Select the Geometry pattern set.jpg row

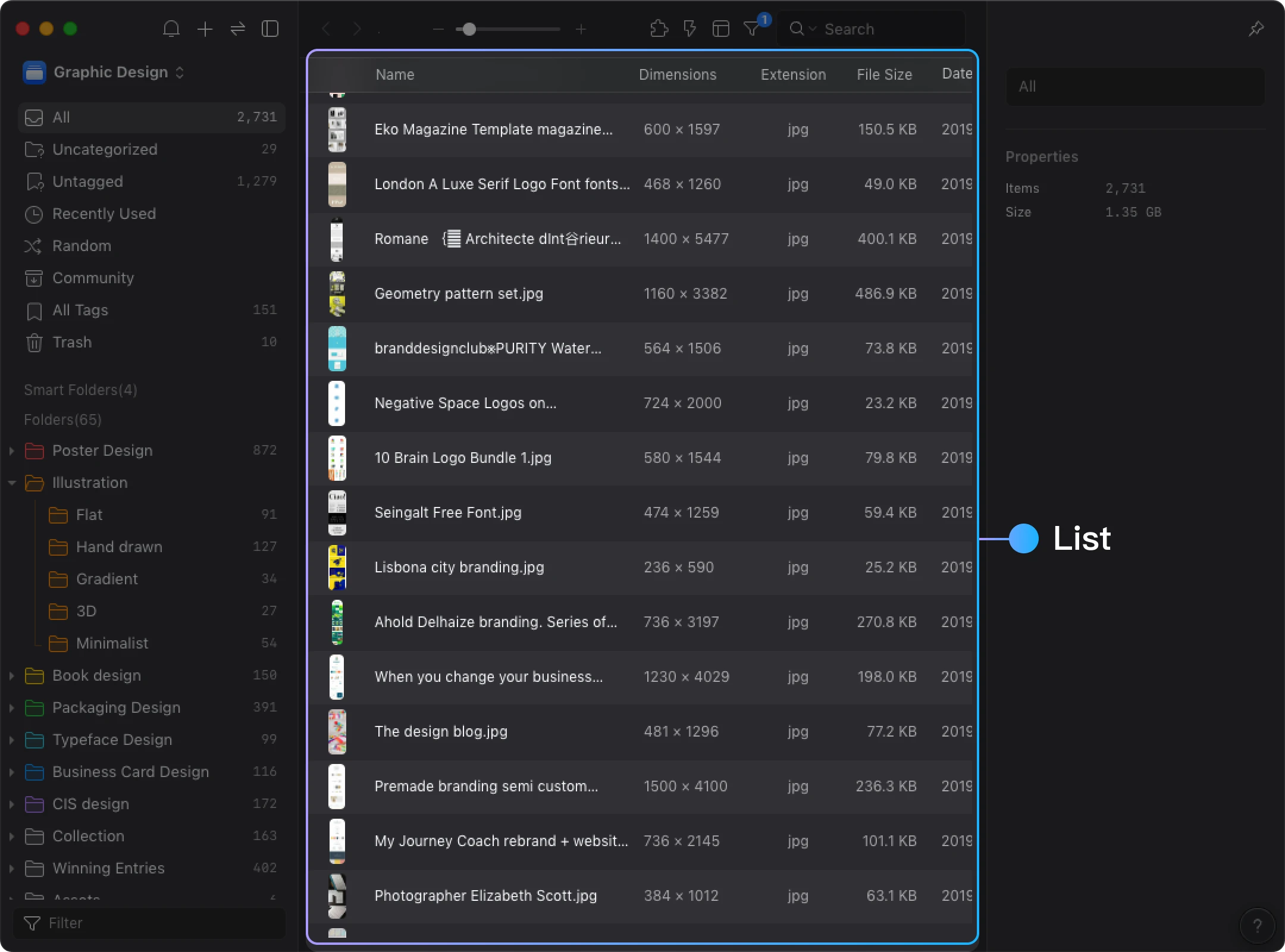click(x=641, y=294)
